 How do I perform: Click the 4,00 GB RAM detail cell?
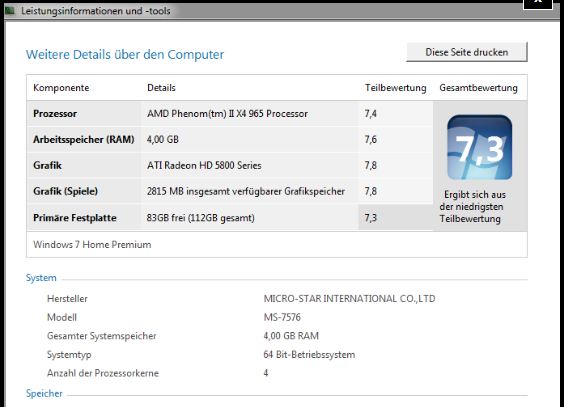click(163, 140)
